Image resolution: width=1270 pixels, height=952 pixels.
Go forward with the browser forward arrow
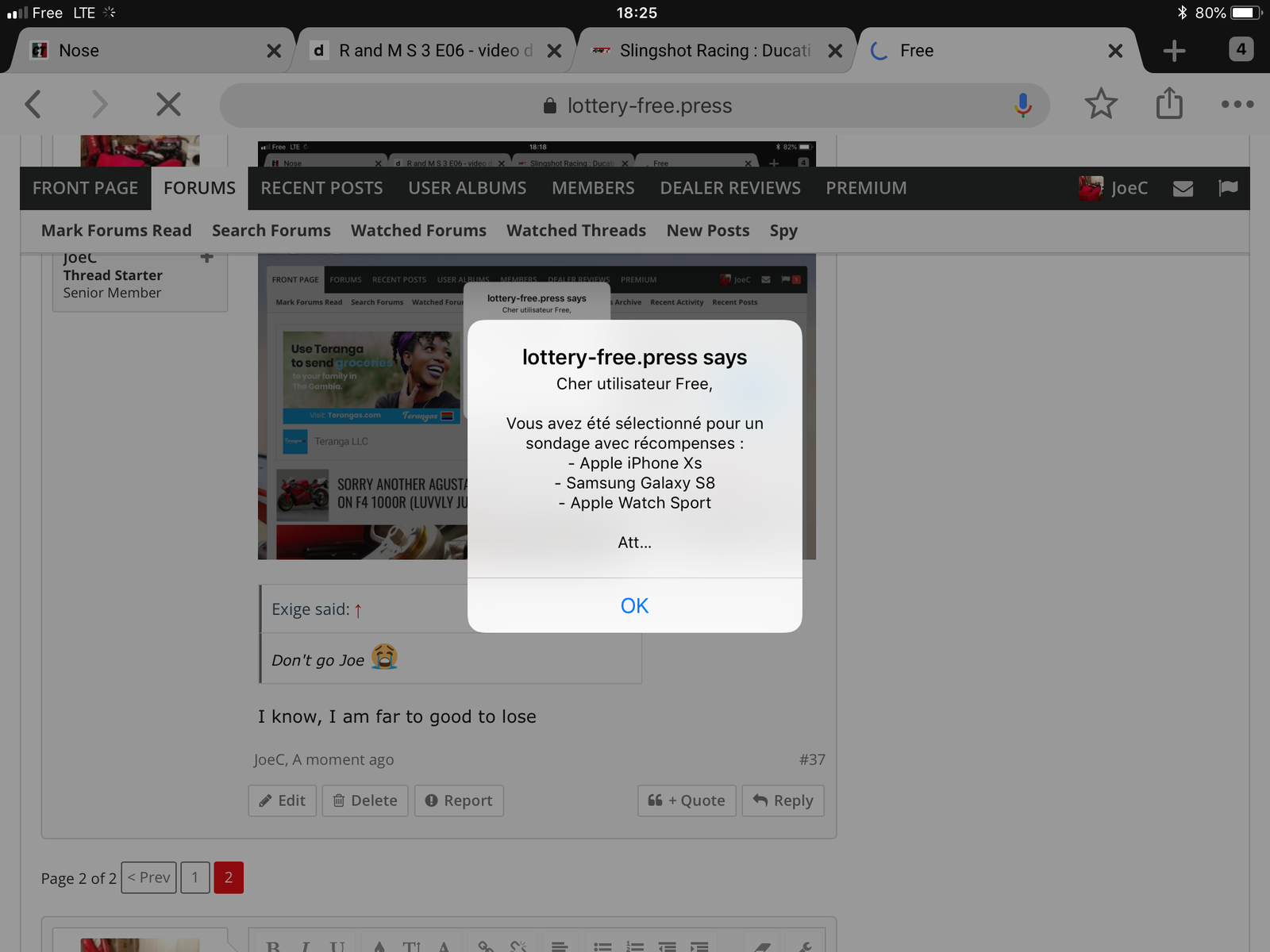(x=99, y=104)
